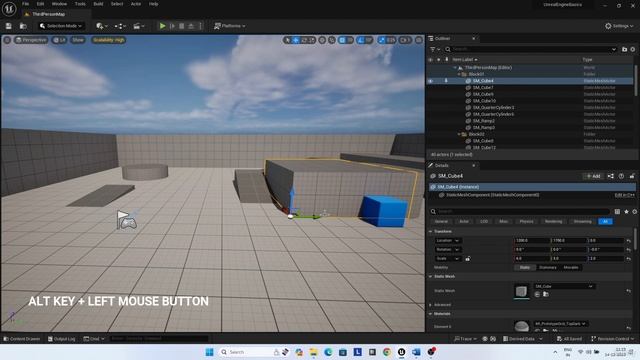This screenshot has width=640, height=360.
Task: Click the Scalability High warning button
Action: click(x=108, y=40)
